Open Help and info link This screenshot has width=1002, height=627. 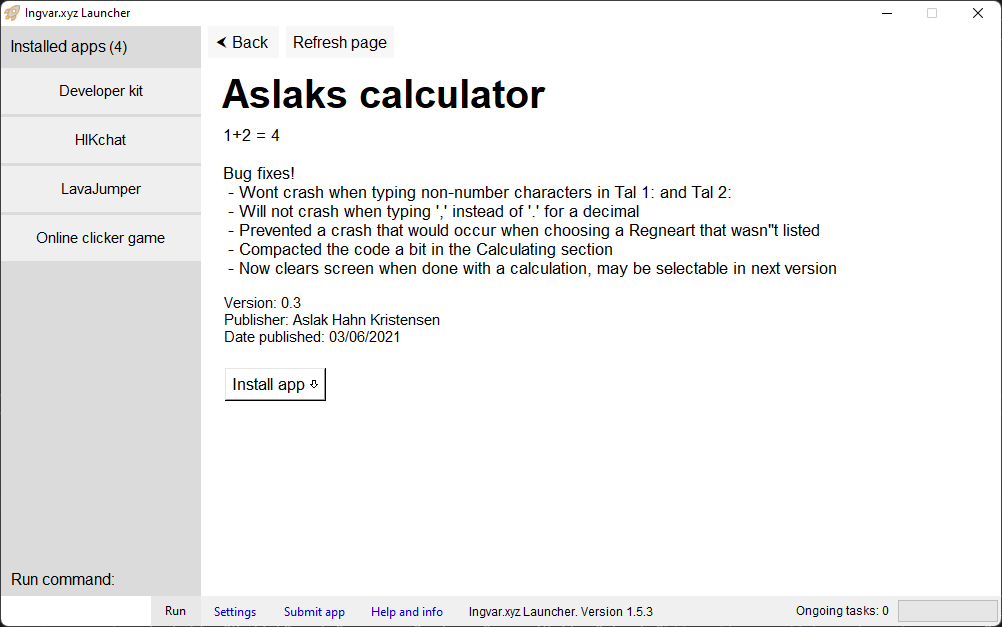(x=406, y=612)
